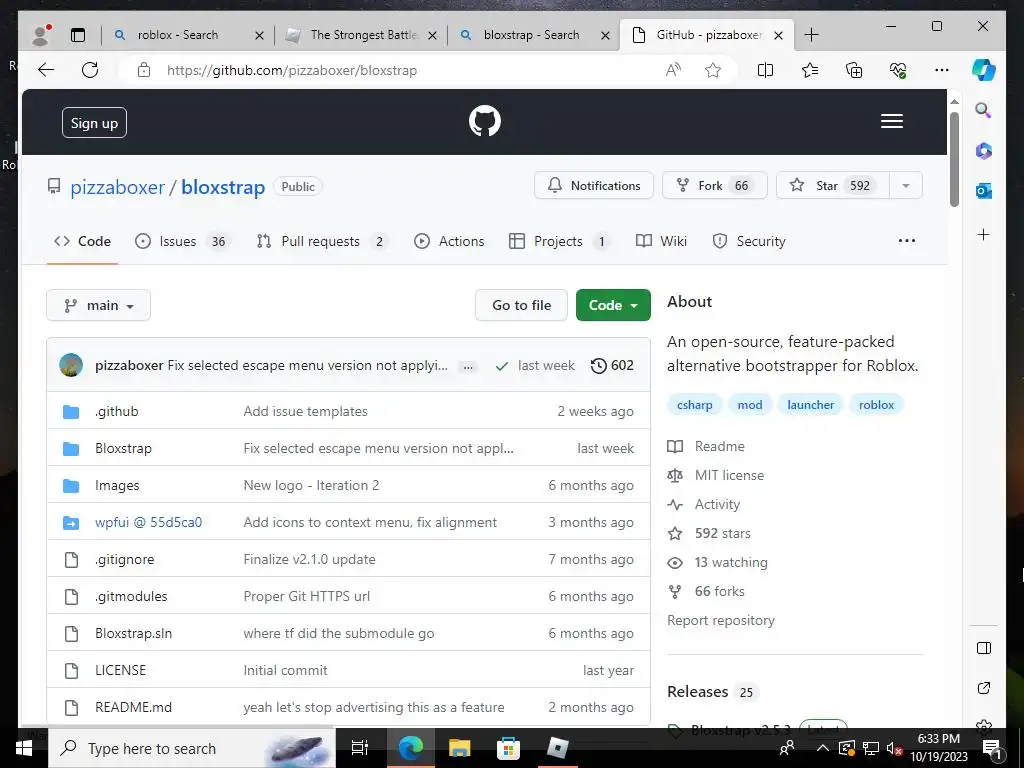Open Microsoft Store from taskbar
The height and width of the screenshot is (768, 1024).
(x=508, y=748)
